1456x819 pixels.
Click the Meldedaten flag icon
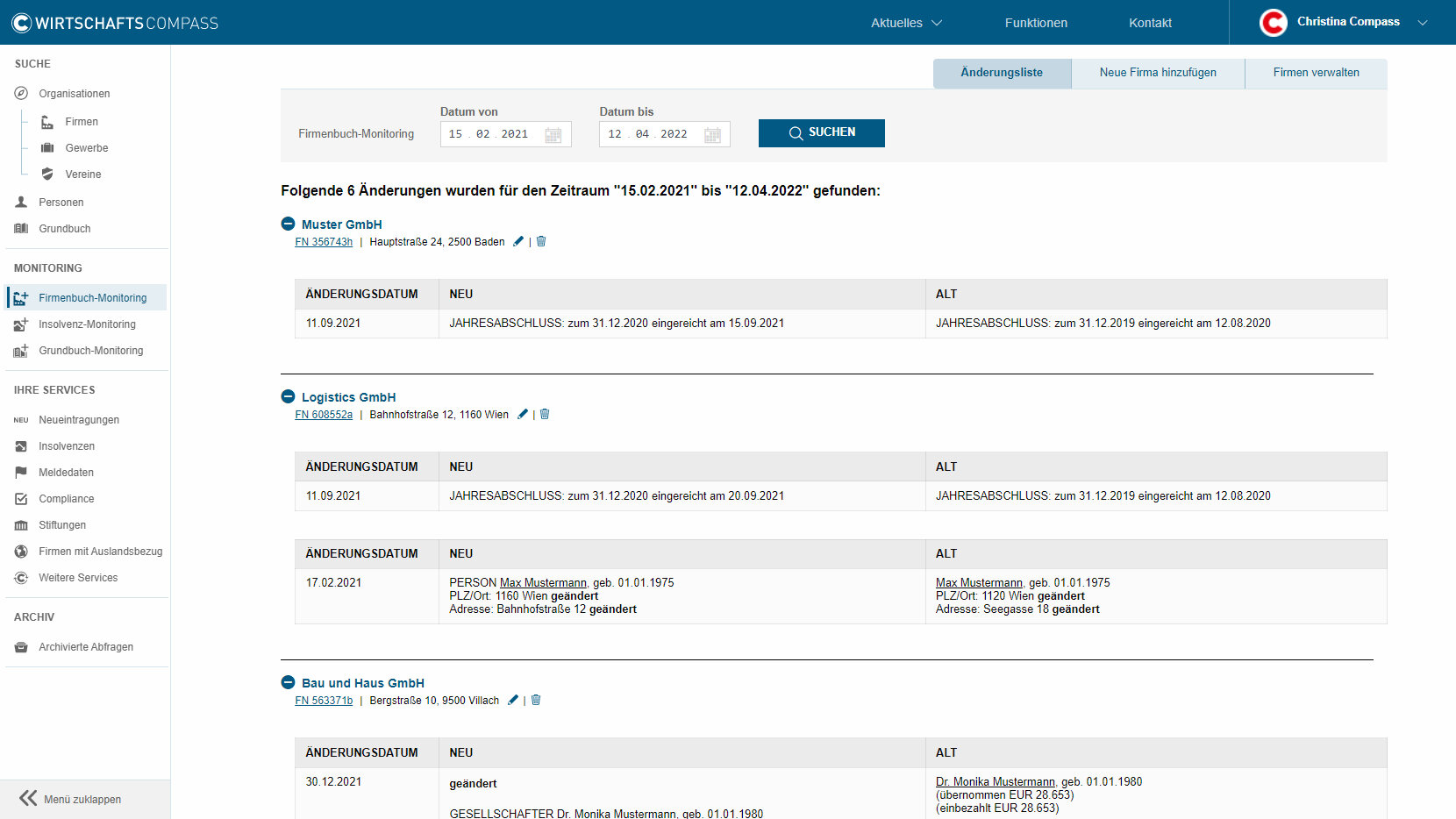21,473
